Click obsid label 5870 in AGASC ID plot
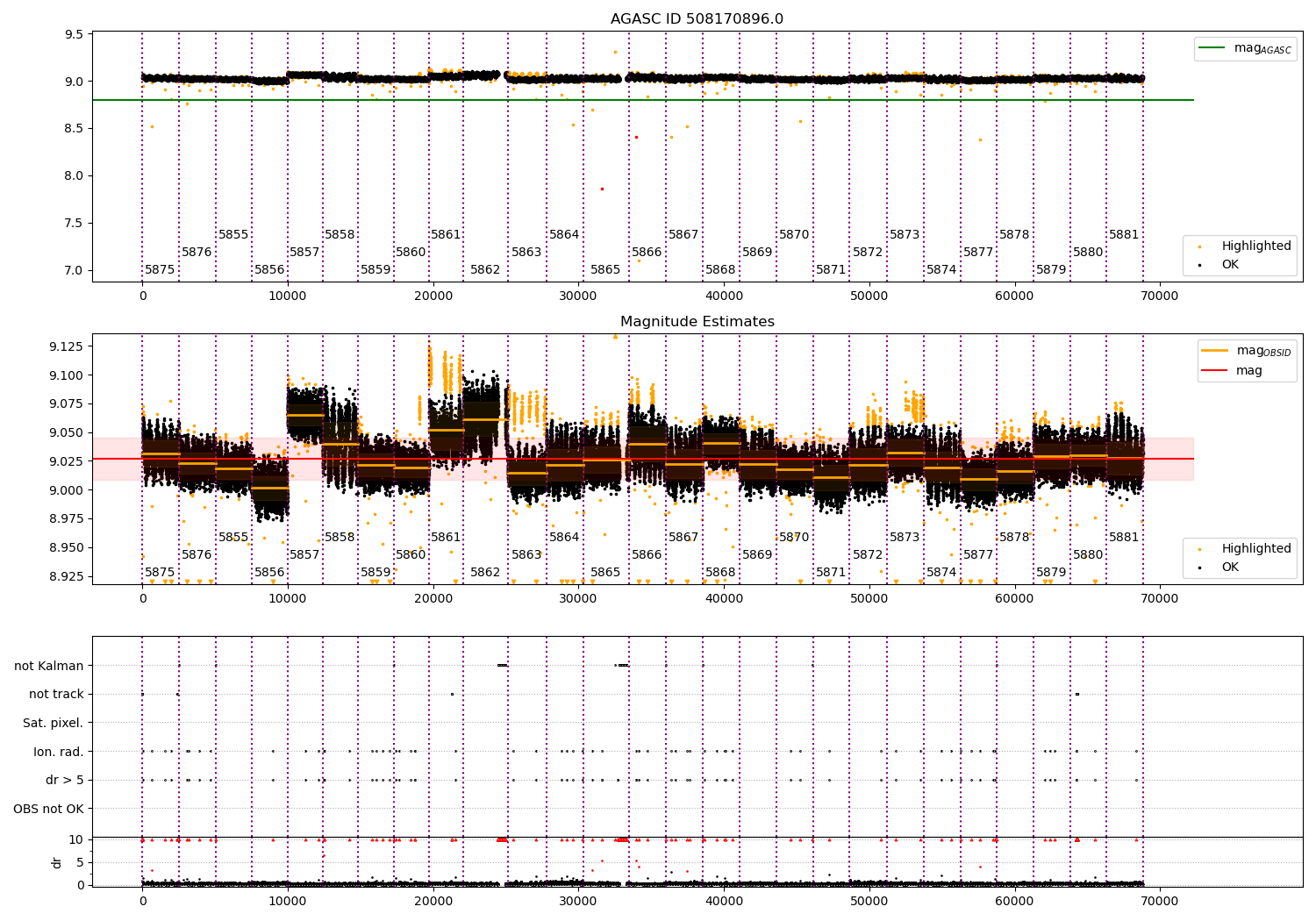 click(x=794, y=235)
